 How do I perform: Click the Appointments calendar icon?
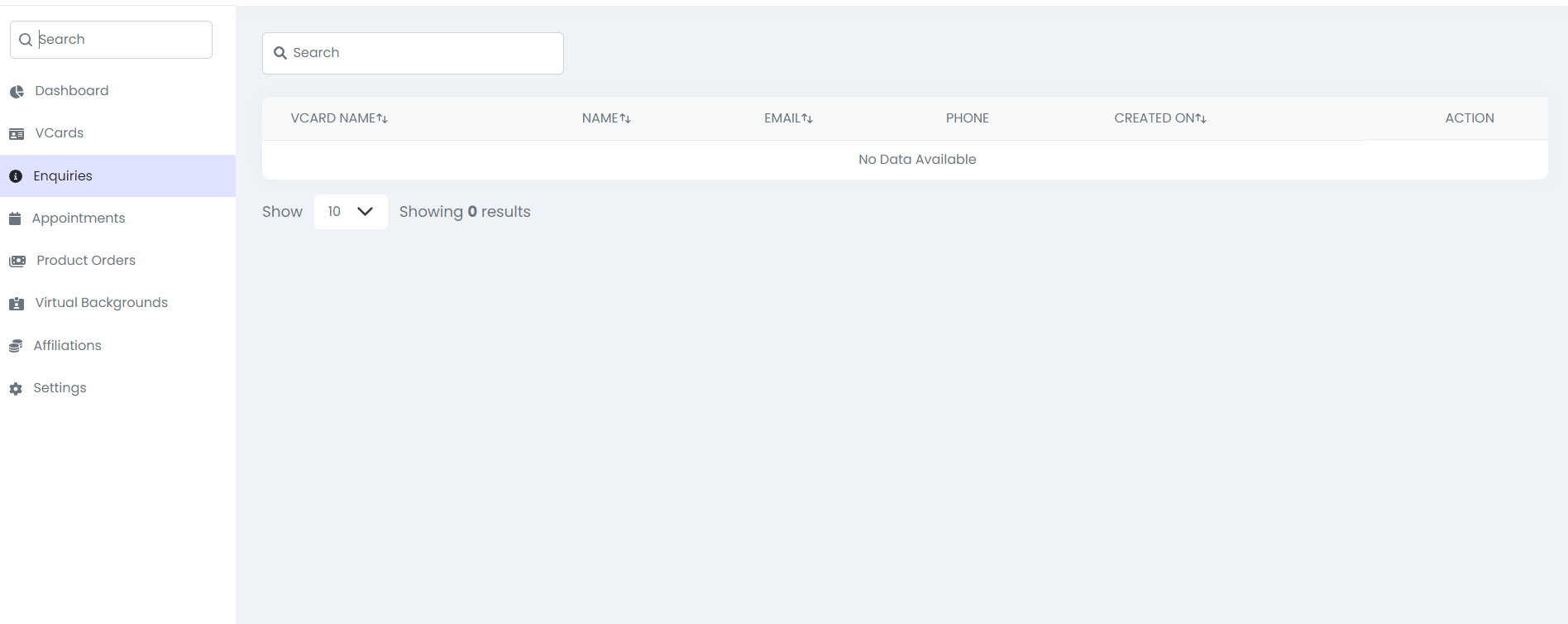(x=15, y=218)
